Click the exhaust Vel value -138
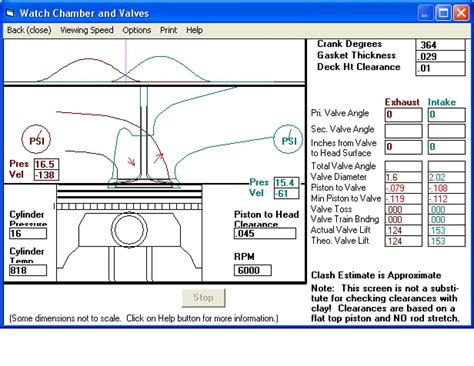The height and width of the screenshot is (366, 474). point(46,175)
